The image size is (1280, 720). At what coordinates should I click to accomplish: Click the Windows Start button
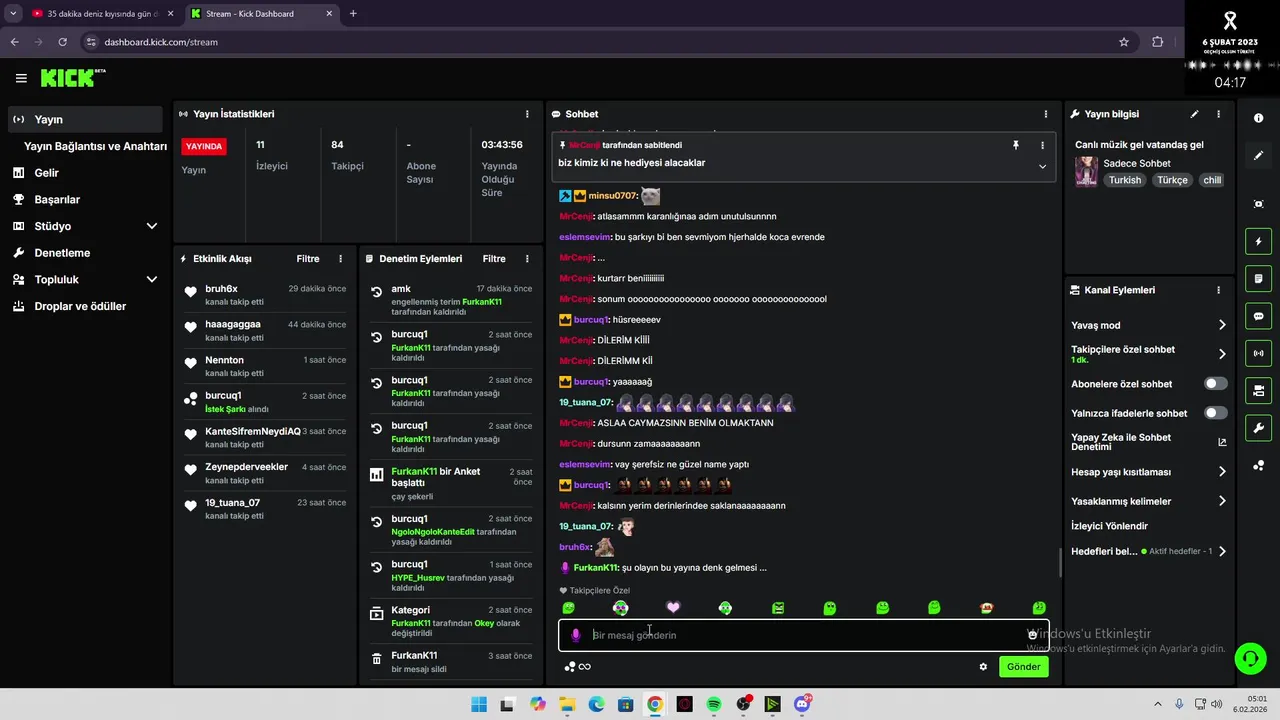click(x=479, y=705)
